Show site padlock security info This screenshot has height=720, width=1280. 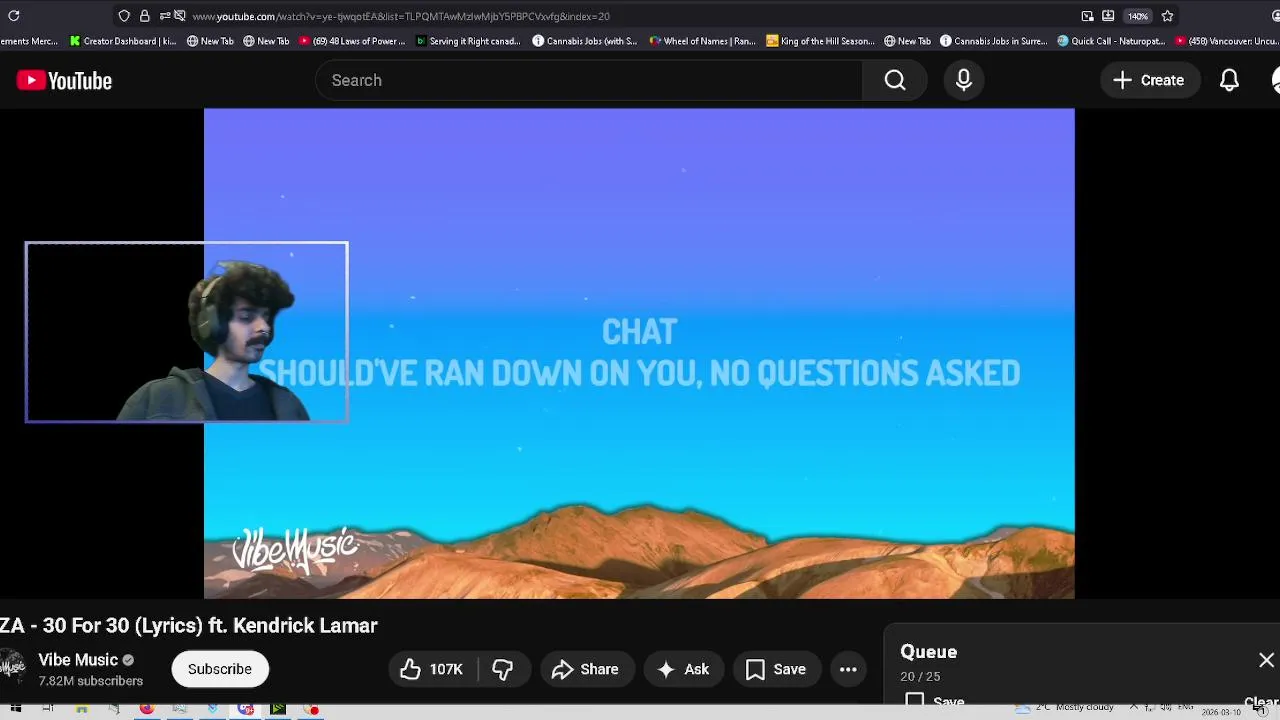[x=145, y=16]
